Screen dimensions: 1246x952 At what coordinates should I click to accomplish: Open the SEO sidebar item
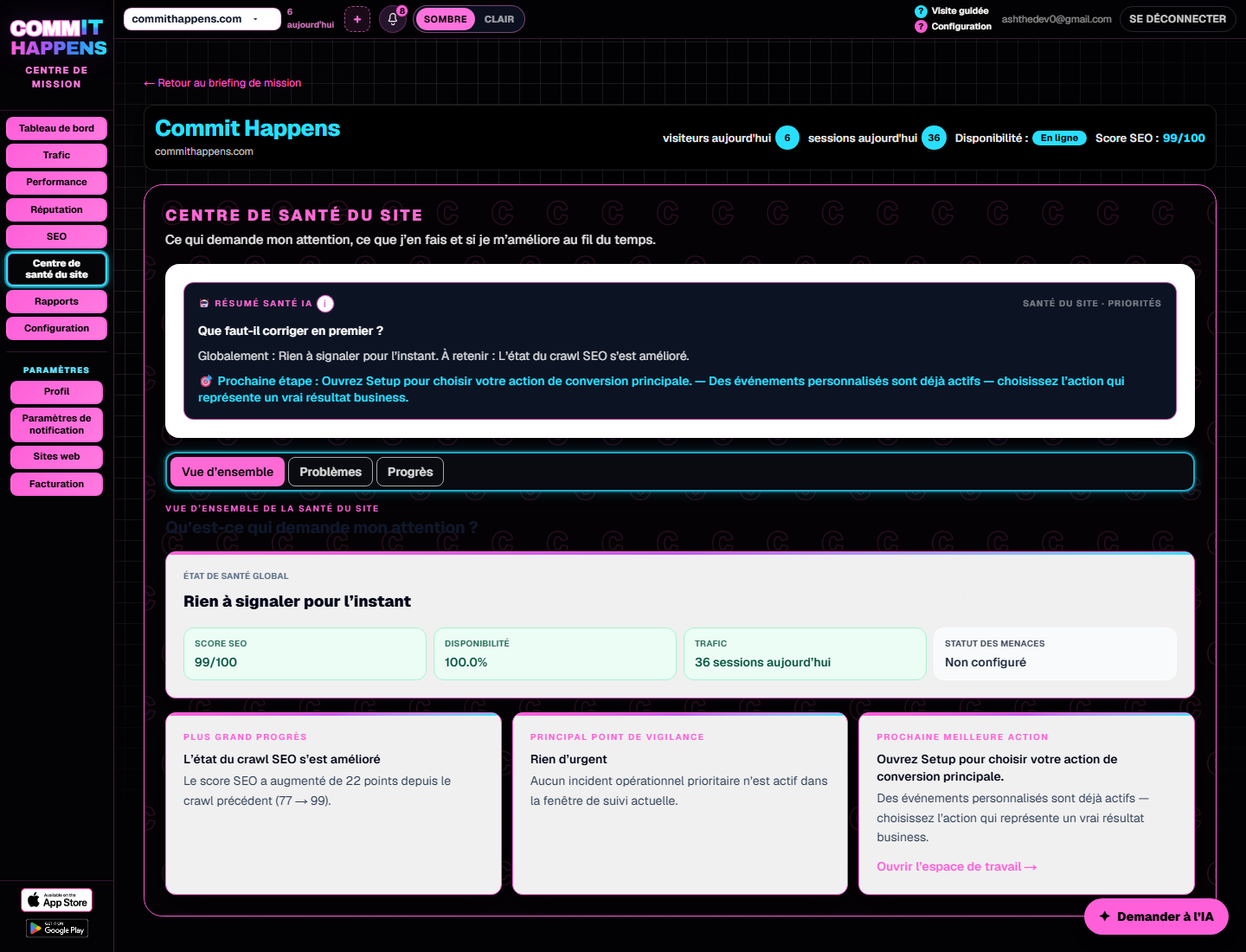click(x=56, y=236)
